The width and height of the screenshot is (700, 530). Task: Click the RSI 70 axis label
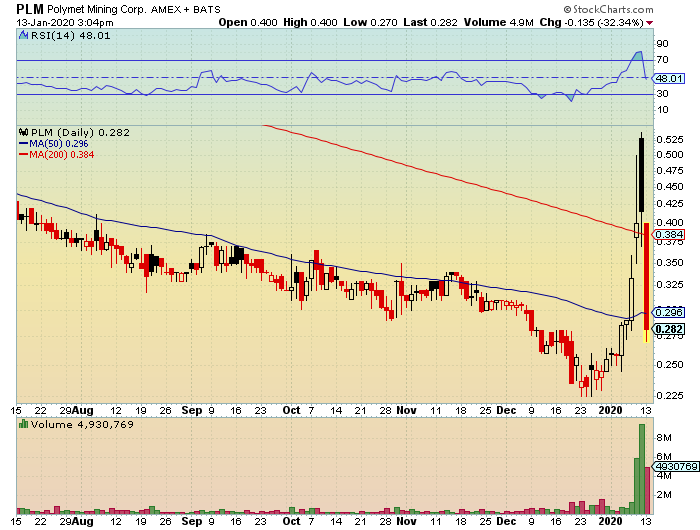pyautogui.click(x=662, y=60)
